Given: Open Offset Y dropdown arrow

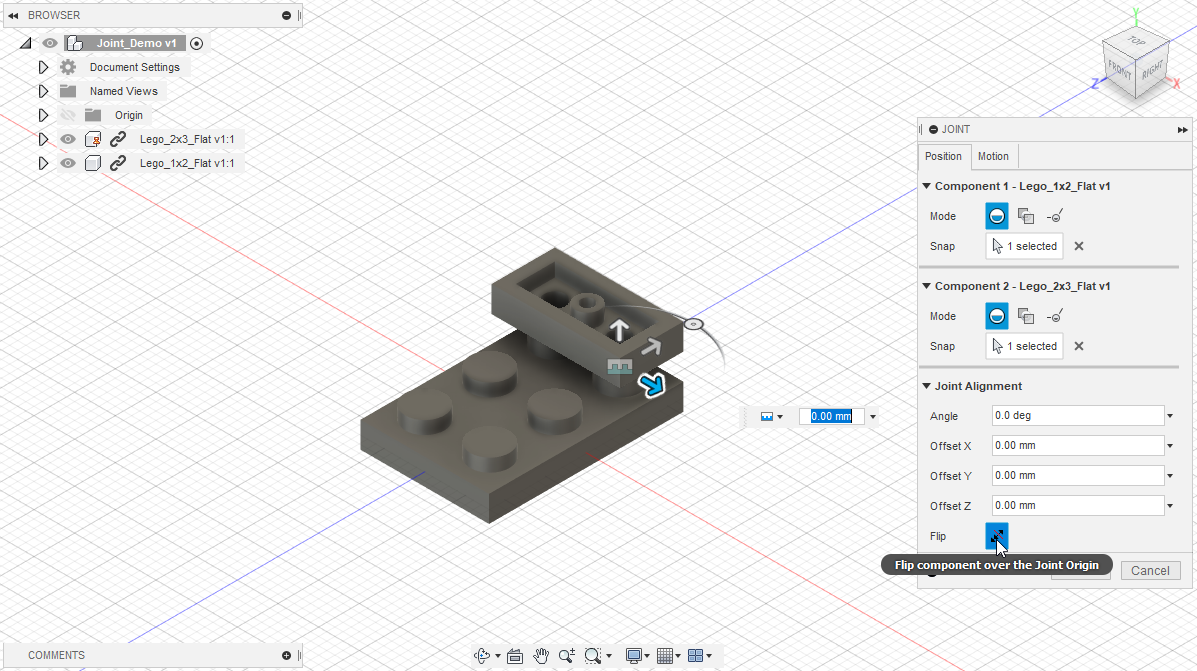Looking at the screenshot, I should [x=1170, y=476].
